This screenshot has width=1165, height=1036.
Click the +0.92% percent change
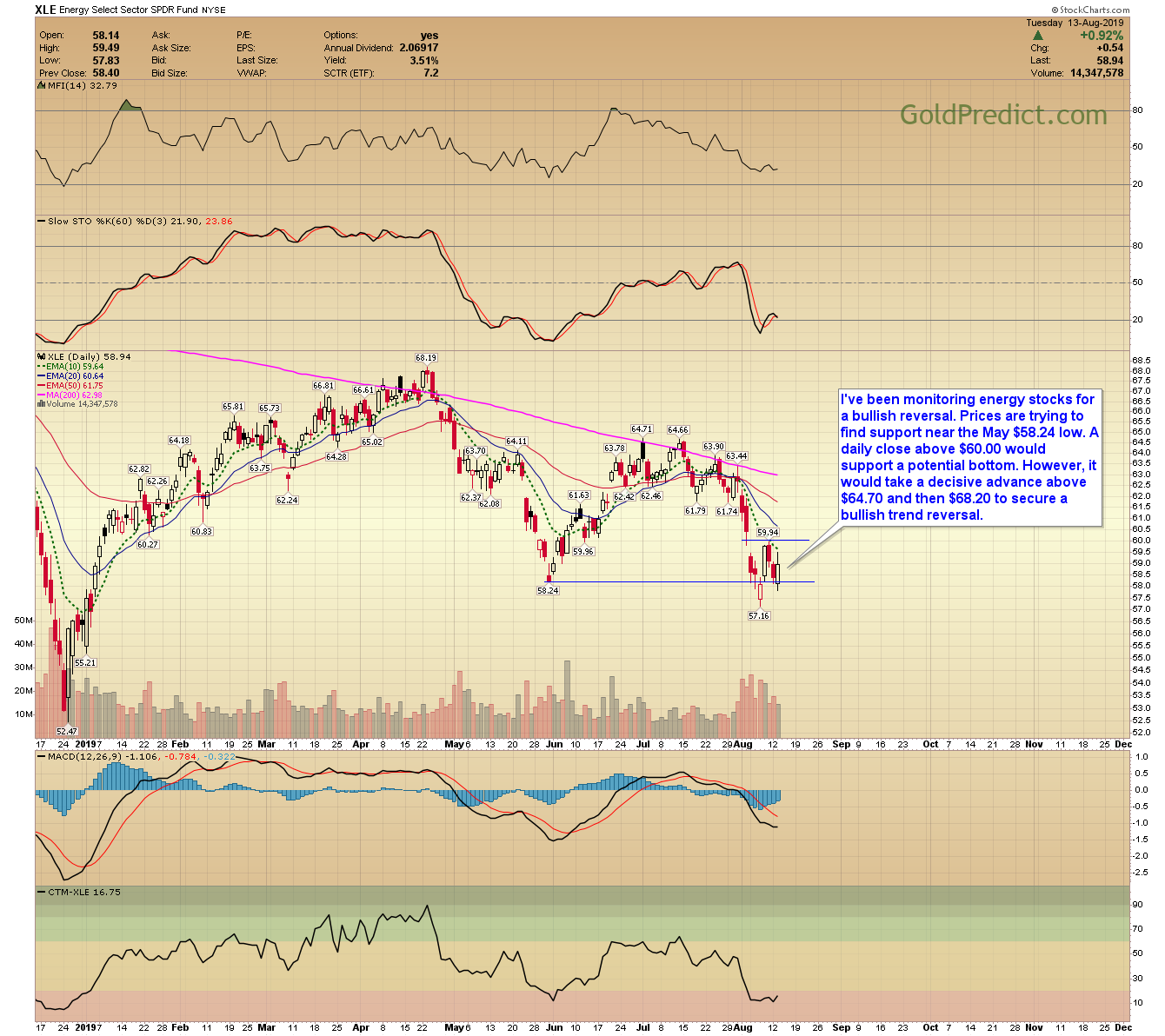click(1102, 36)
